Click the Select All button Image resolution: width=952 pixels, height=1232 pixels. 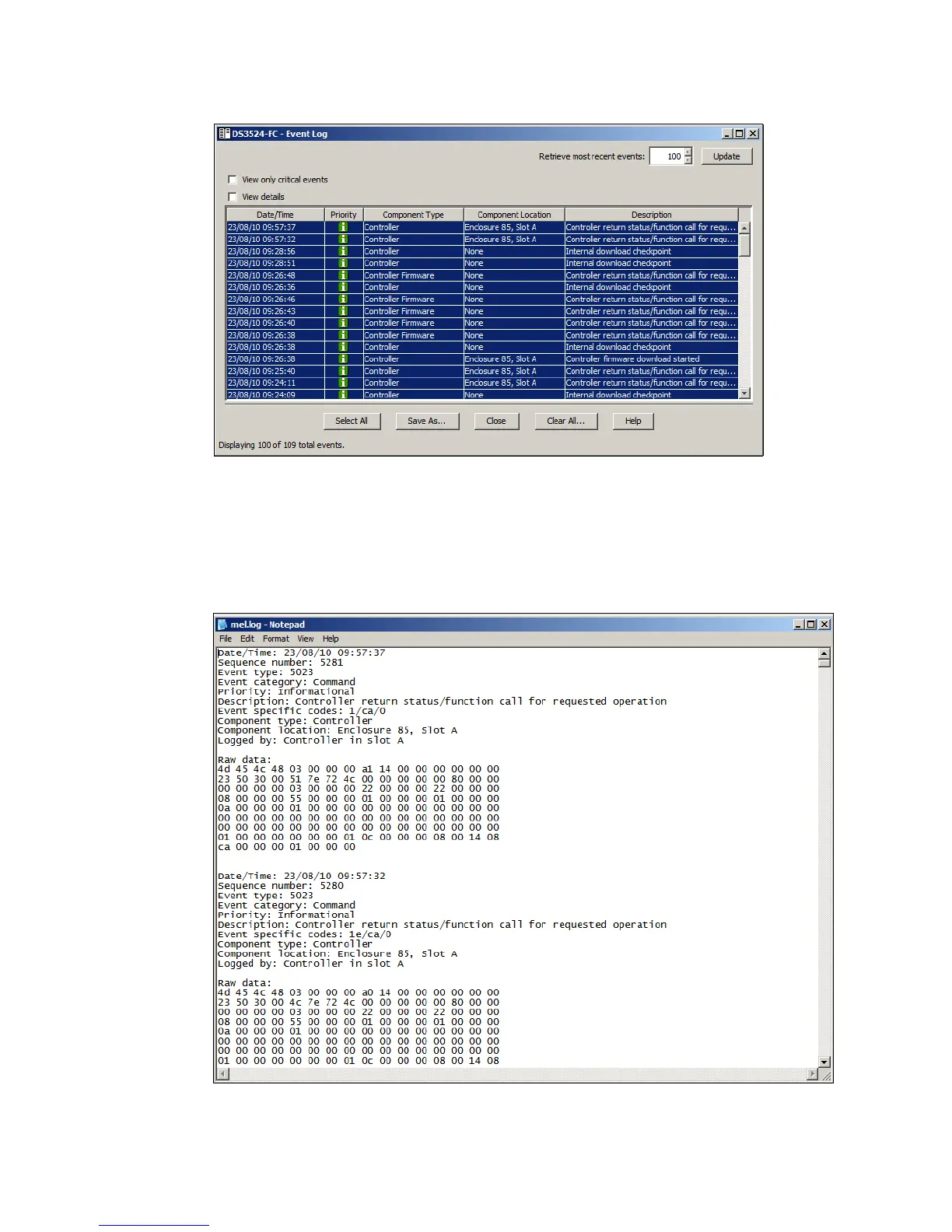point(352,421)
